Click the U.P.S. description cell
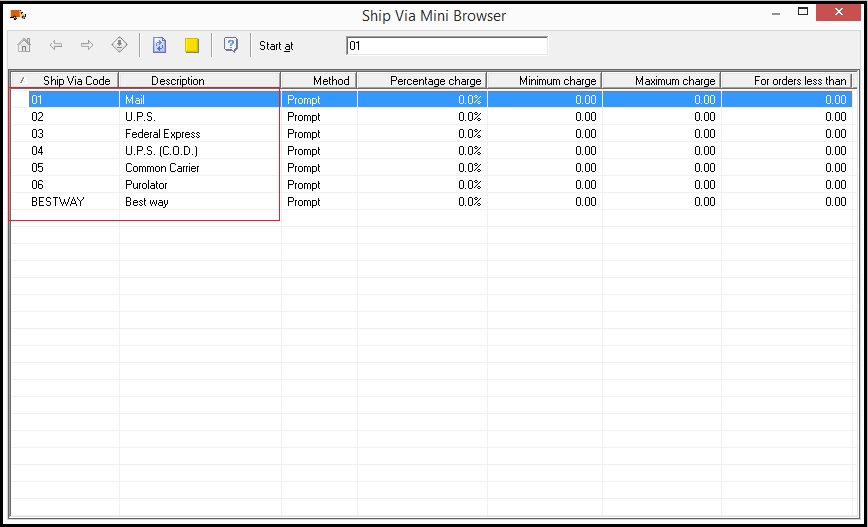 coord(200,117)
